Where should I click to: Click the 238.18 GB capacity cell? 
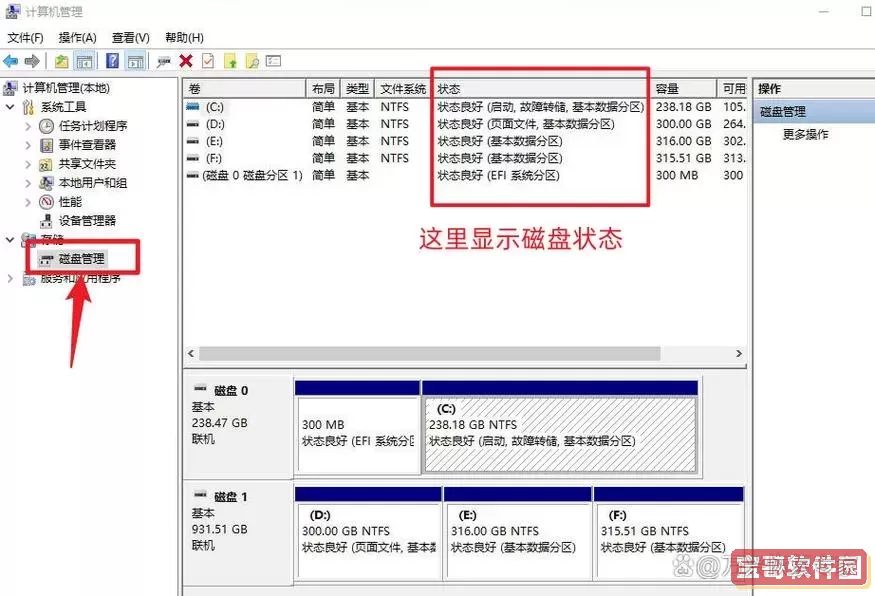[x=684, y=107]
